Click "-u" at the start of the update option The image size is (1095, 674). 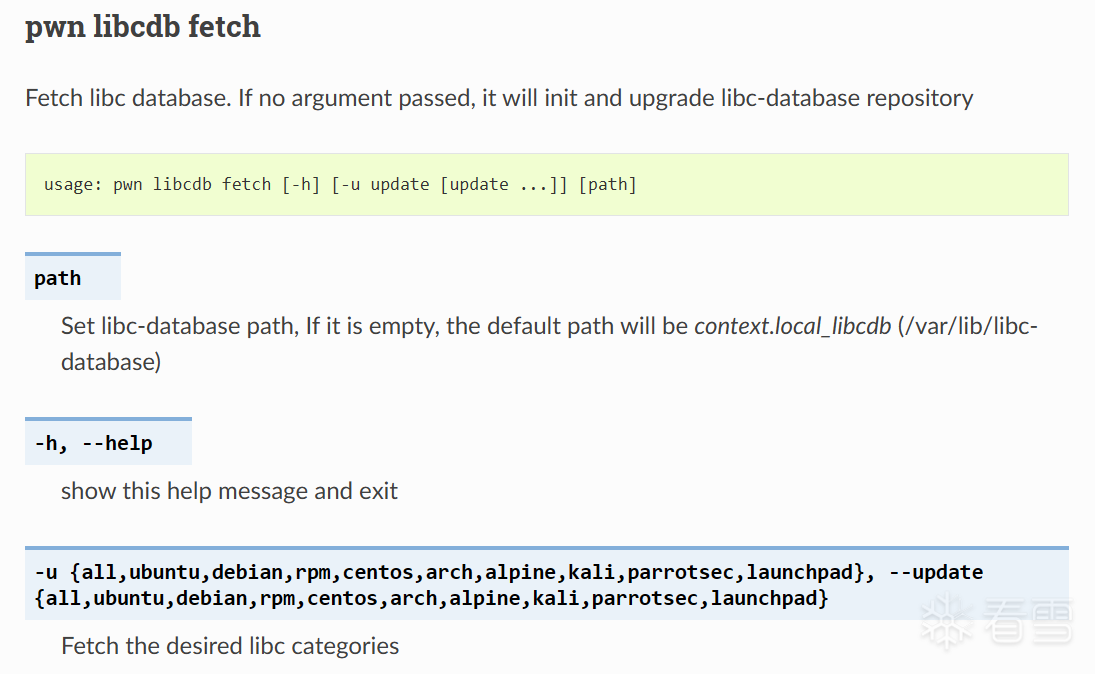[45, 573]
